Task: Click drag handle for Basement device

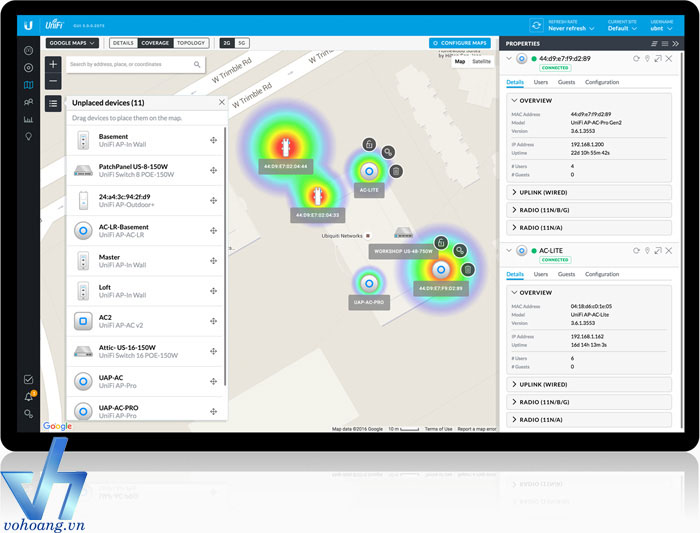Action: click(x=213, y=140)
